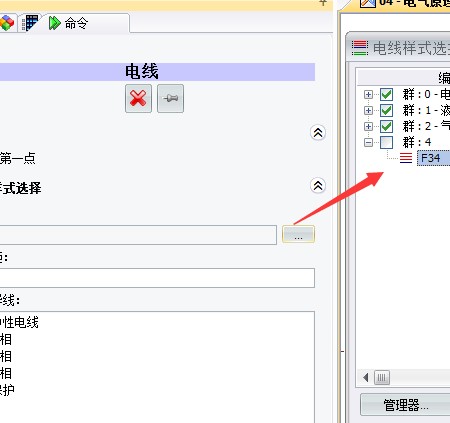
Task: Pin the 电线 command panel
Action: 170,99
